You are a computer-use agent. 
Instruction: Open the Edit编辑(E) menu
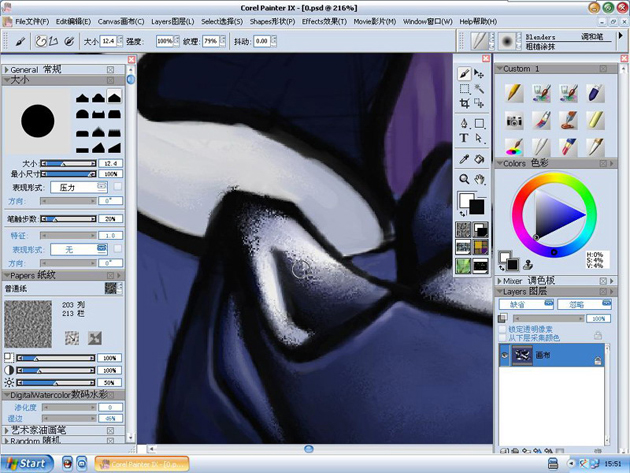(73, 21)
